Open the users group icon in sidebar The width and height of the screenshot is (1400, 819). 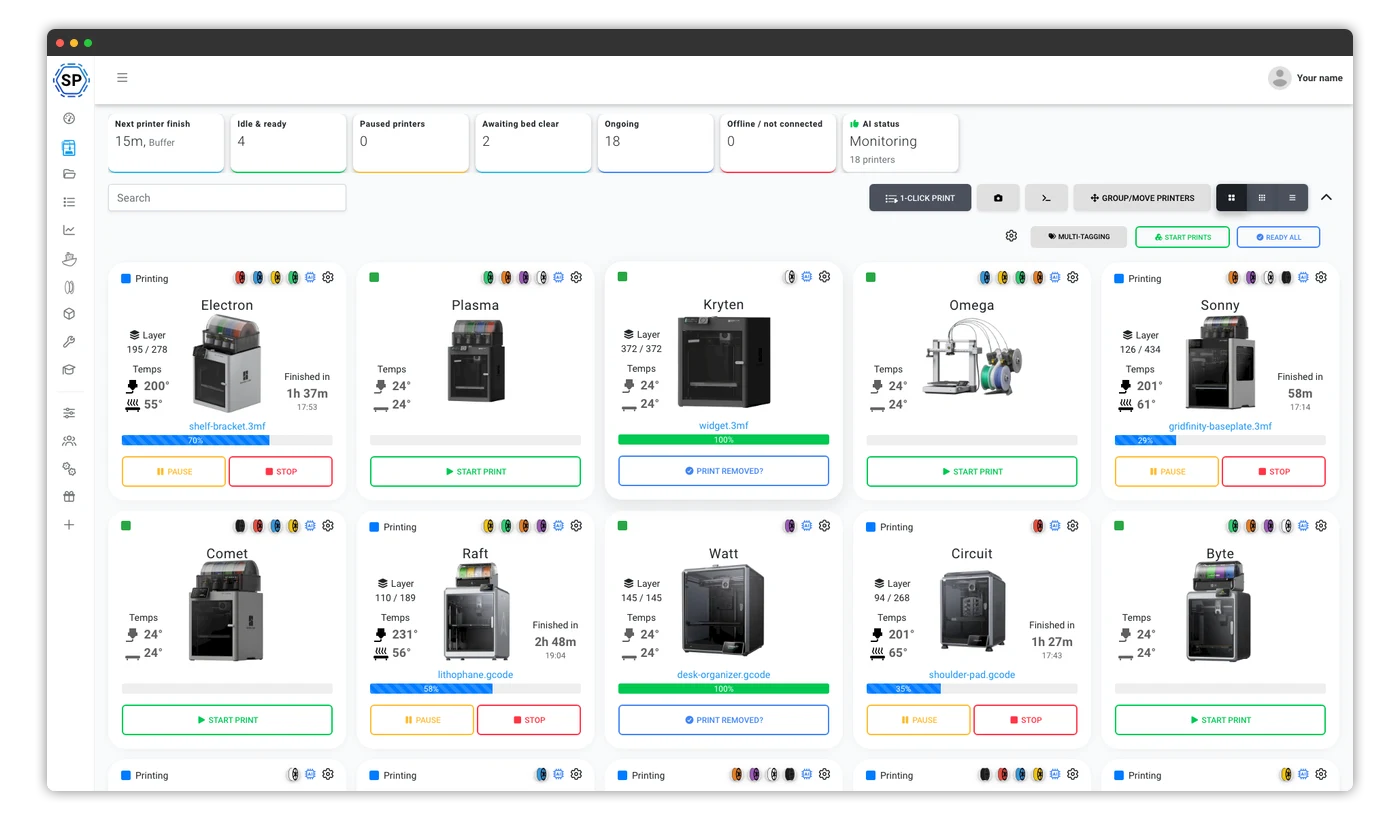(69, 441)
